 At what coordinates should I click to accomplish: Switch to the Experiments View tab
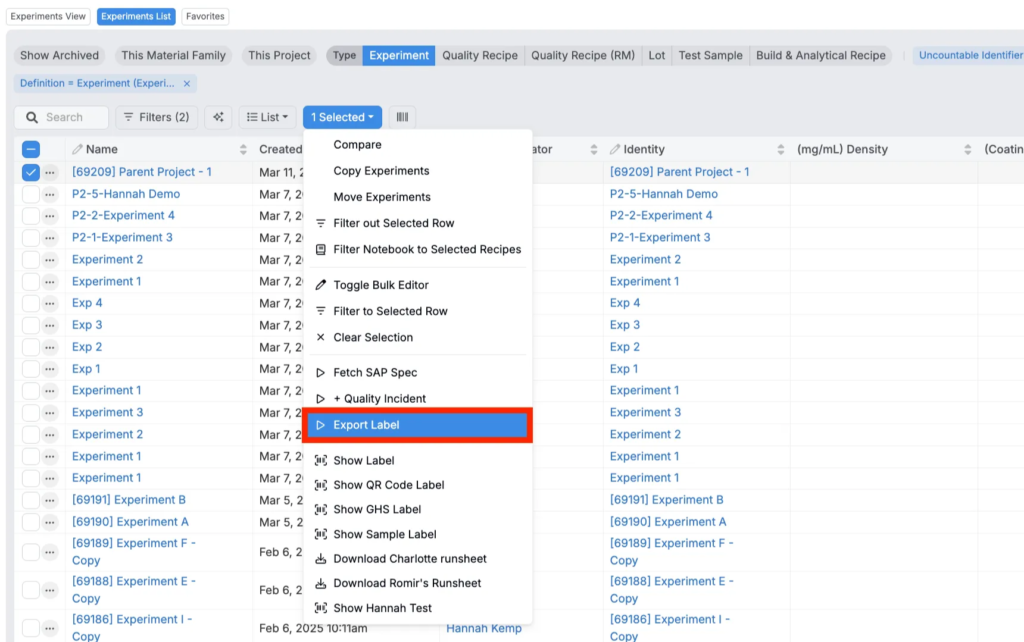(48, 16)
